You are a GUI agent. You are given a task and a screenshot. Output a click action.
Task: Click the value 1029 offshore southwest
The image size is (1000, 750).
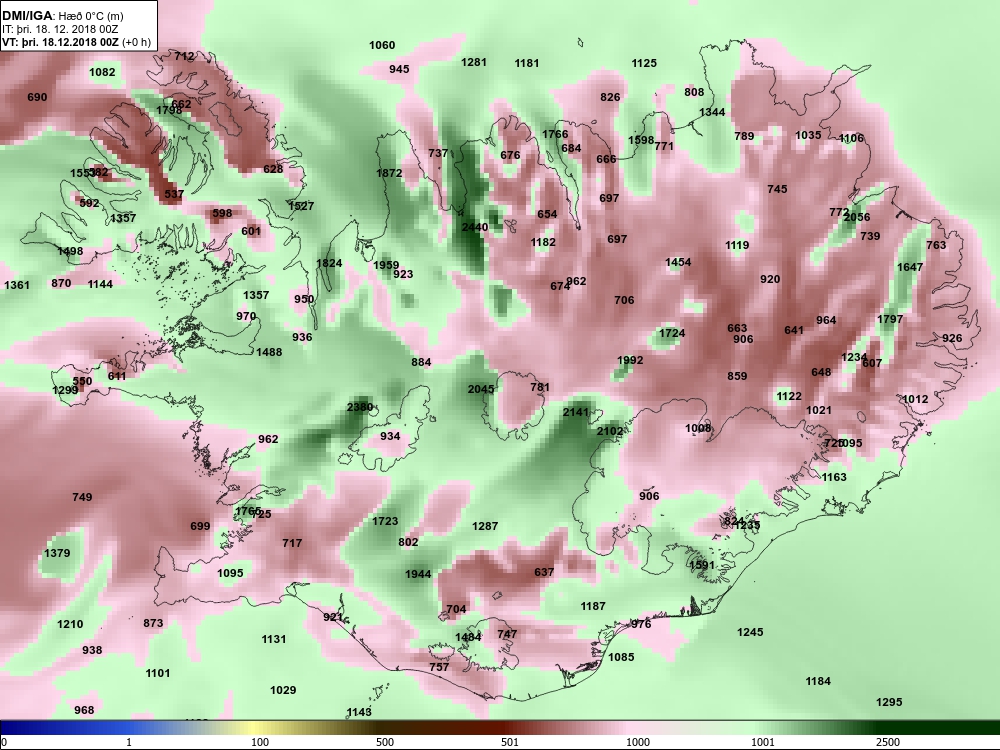click(x=283, y=690)
